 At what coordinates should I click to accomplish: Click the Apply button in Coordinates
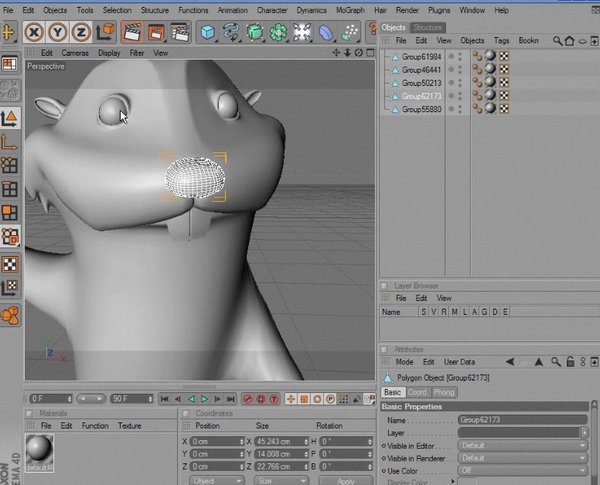click(x=345, y=480)
